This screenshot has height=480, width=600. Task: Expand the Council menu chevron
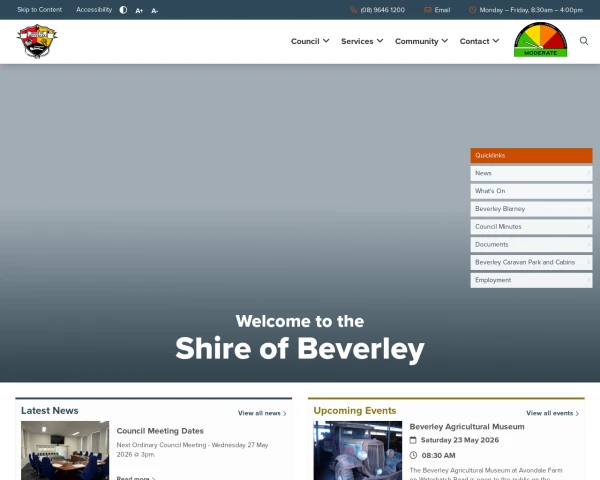(326, 41)
